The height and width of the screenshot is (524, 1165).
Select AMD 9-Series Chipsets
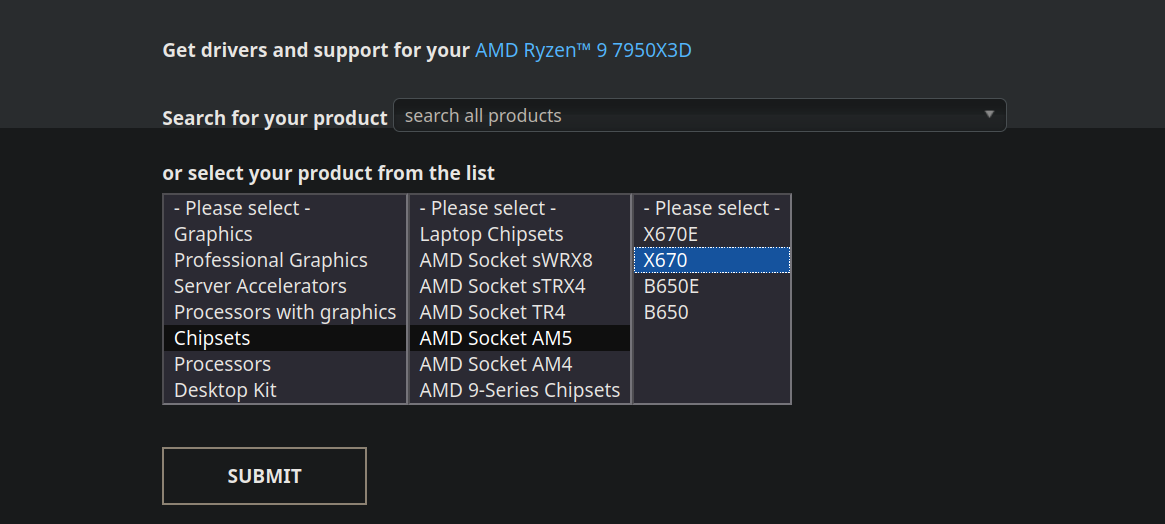point(520,390)
